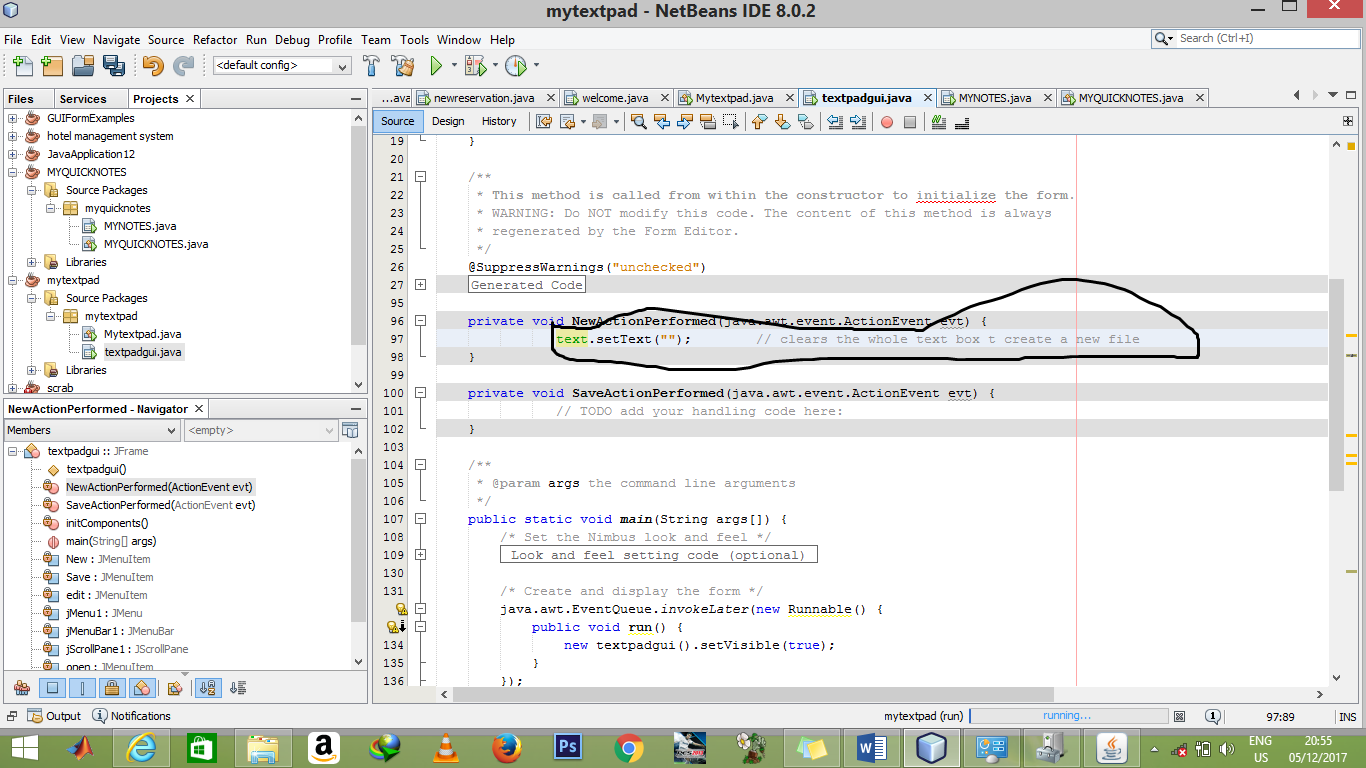Click the Save All disks icon

coord(113,66)
